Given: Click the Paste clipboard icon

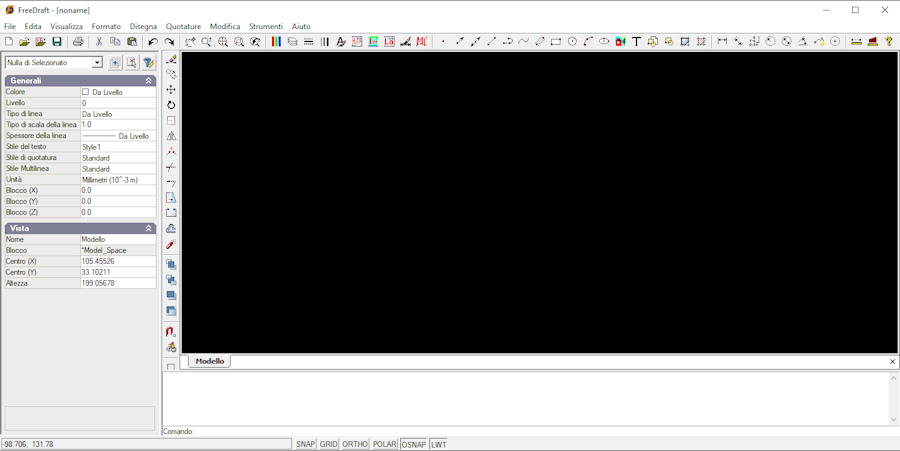Looking at the screenshot, I should tap(132, 41).
